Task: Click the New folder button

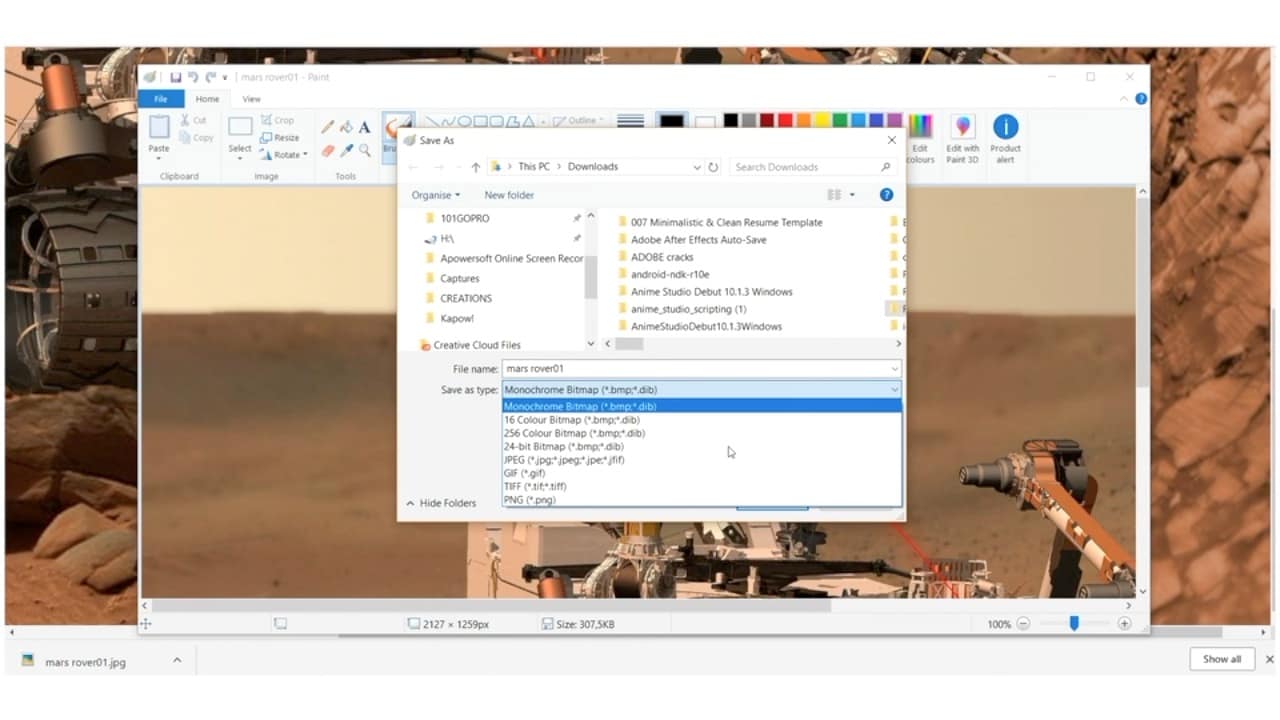Action: point(508,195)
